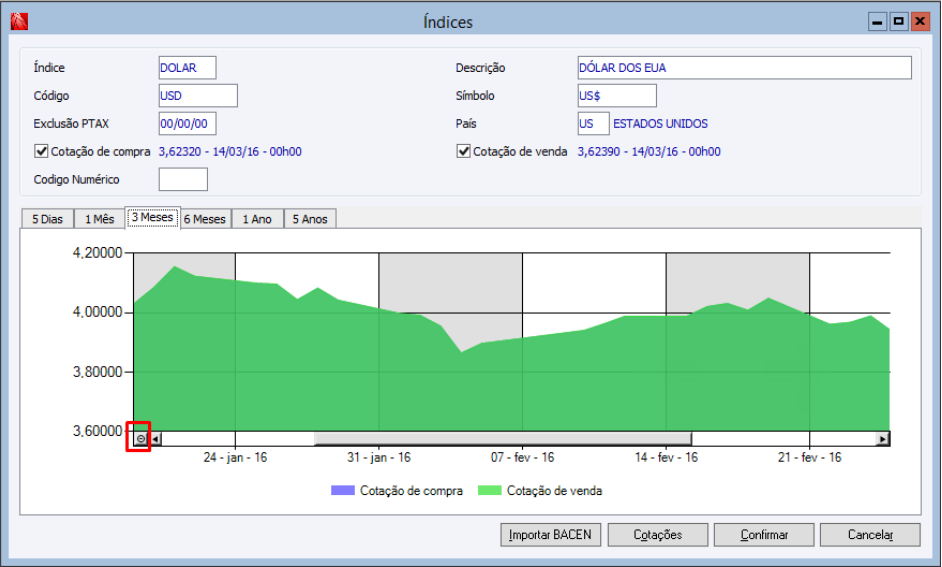The height and width of the screenshot is (567, 942).
Task: Click the chart horizontal scrollbar thumb
Action: [503, 439]
